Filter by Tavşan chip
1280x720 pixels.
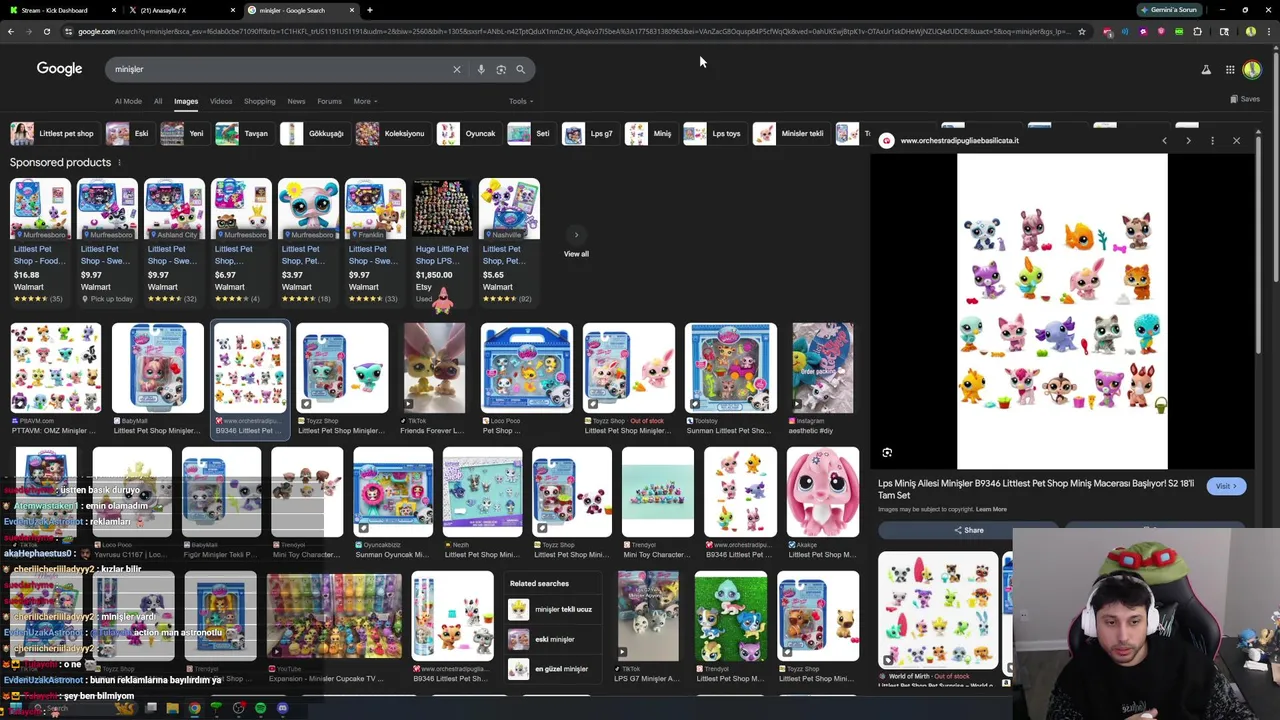click(x=243, y=133)
